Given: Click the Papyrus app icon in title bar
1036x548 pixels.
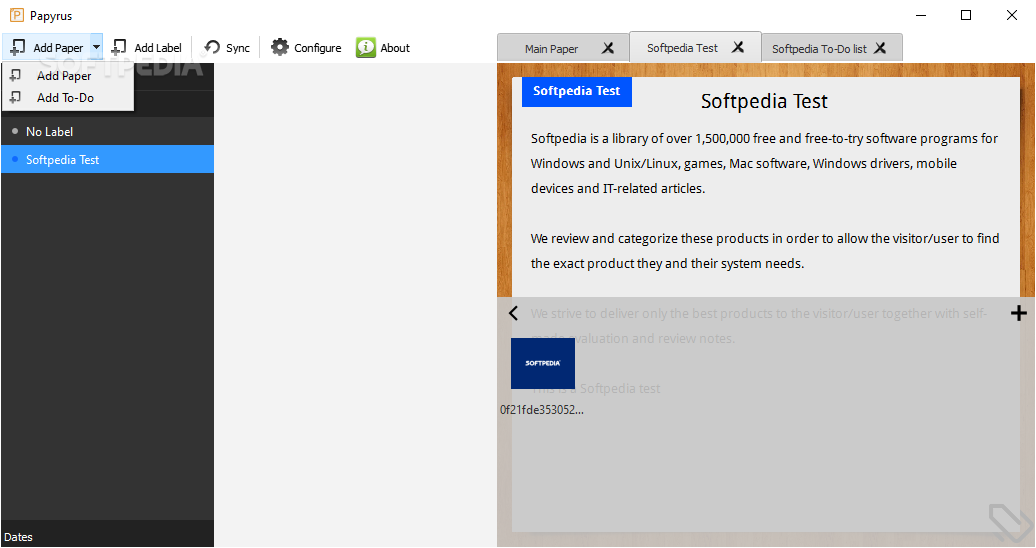Looking at the screenshot, I should point(17,15).
